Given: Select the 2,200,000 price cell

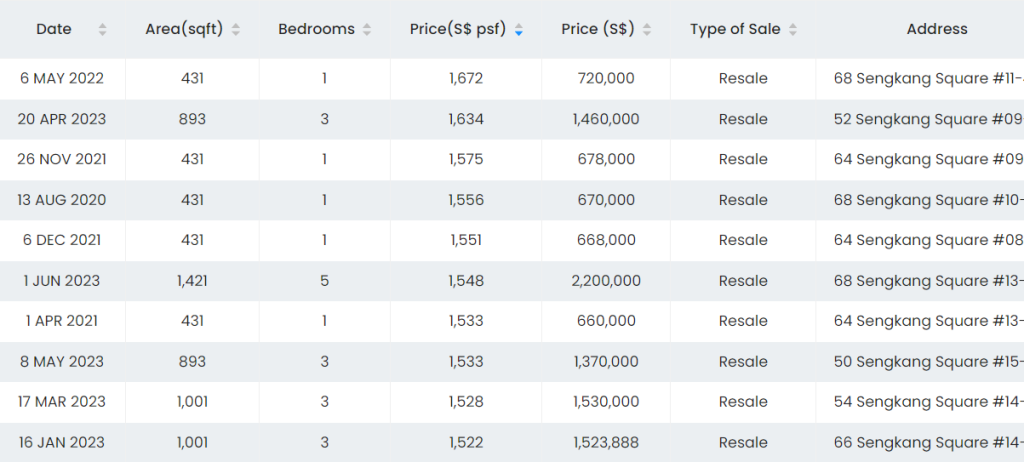Looking at the screenshot, I should pyautogui.click(x=605, y=281).
